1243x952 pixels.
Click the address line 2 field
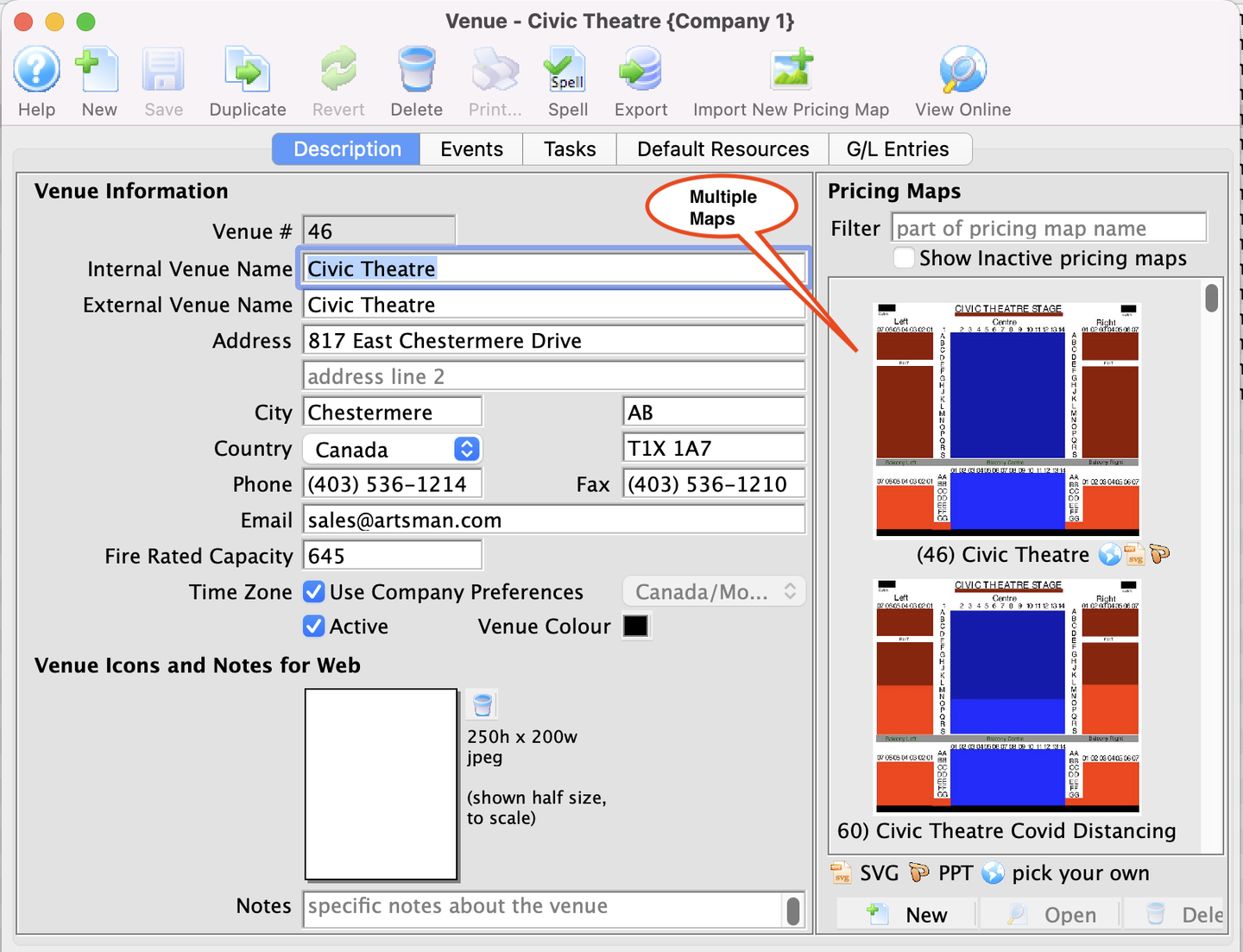click(x=553, y=376)
